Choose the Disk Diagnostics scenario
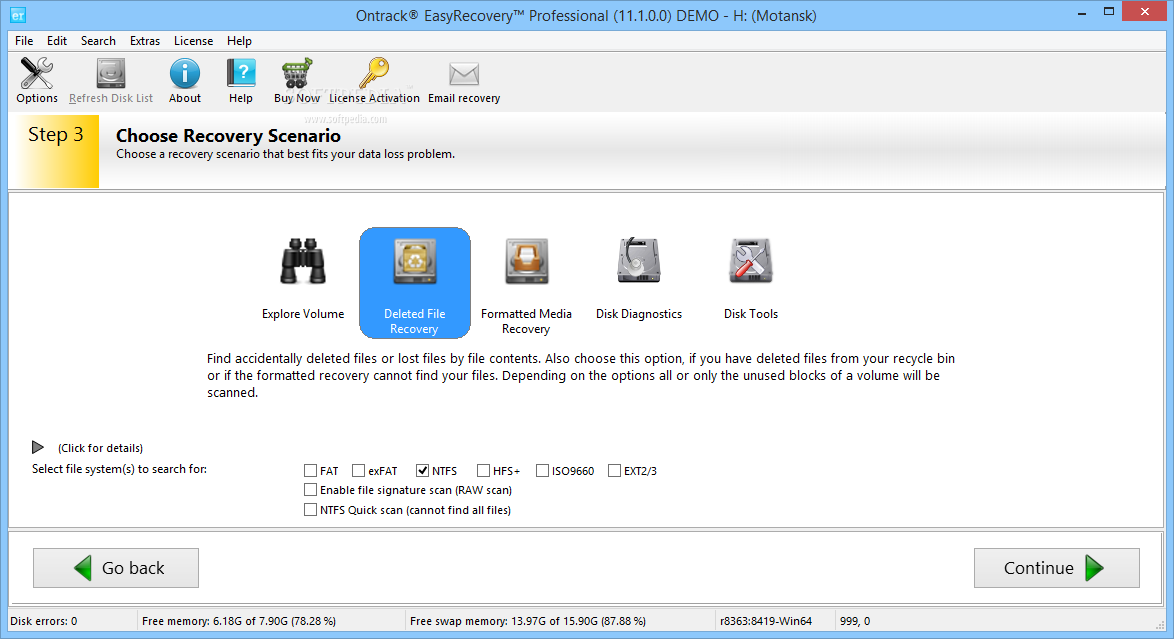1174x639 pixels. [639, 279]
